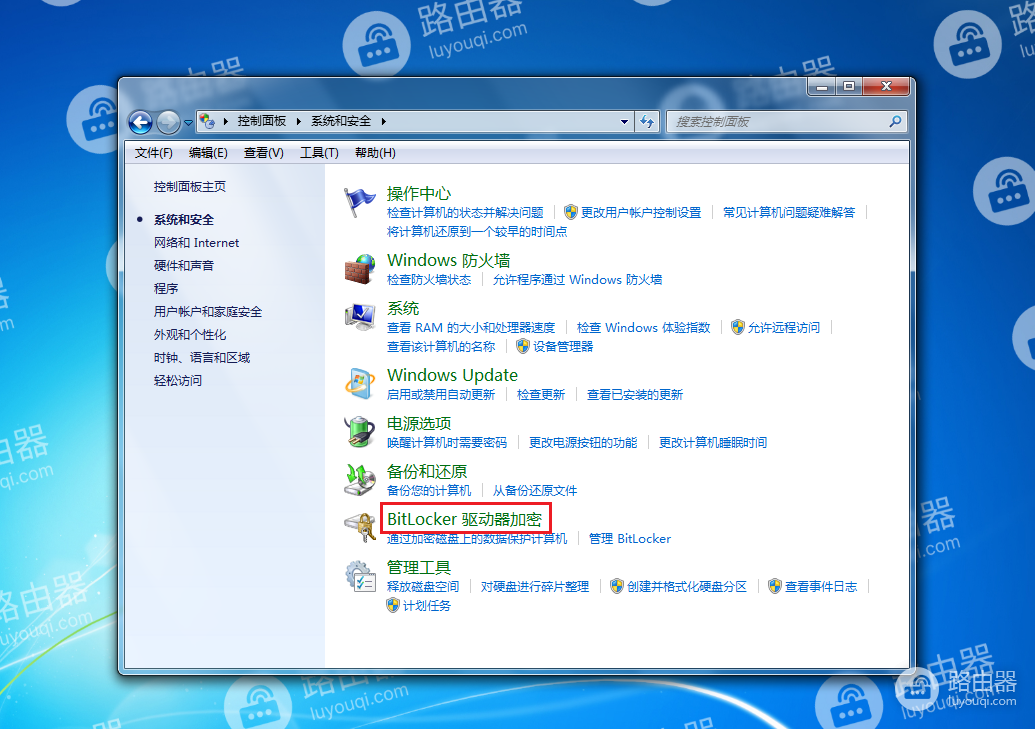
Task: Click 更改用户帐户控制设置 link
Action: 640,213
